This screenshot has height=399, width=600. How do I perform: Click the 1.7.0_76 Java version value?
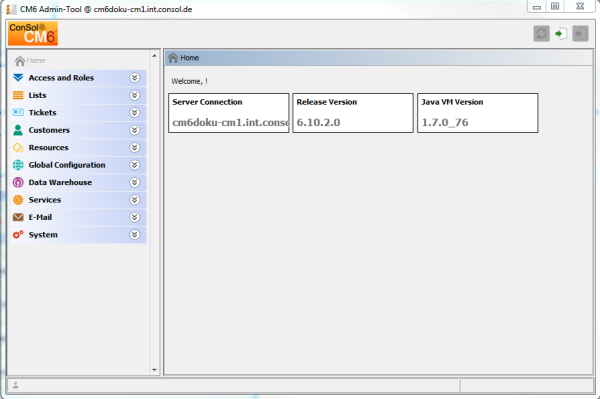tap(445, 122)
